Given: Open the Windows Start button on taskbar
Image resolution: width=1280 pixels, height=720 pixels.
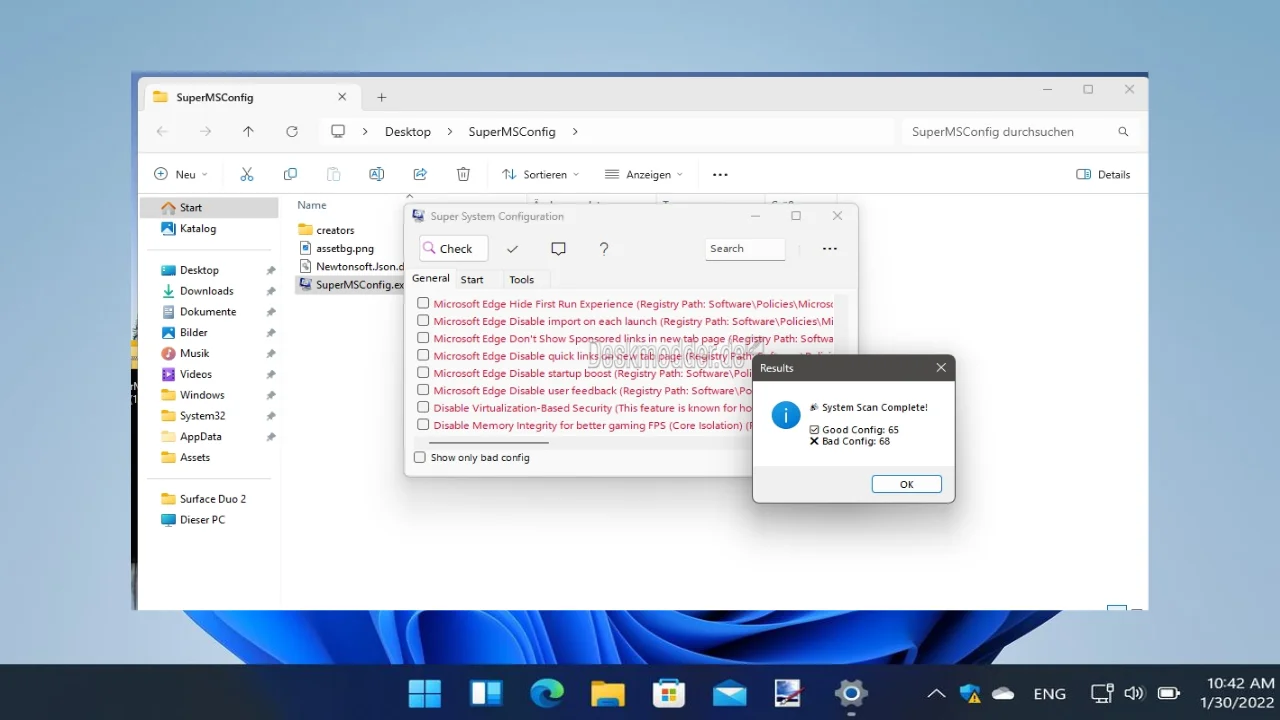Looking at the screenshot, I should 425,693.
